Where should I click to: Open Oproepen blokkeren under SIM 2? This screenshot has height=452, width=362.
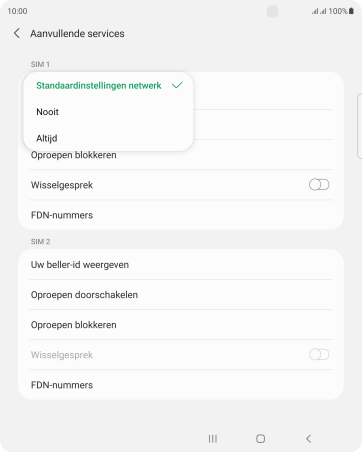point(181,325)
